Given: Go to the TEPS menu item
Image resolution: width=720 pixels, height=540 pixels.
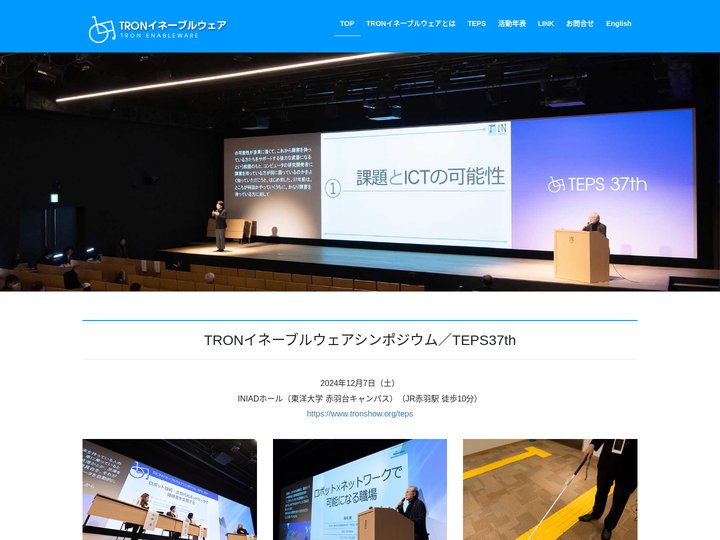Looking at the screenshot, I should [x=476, y=23].
